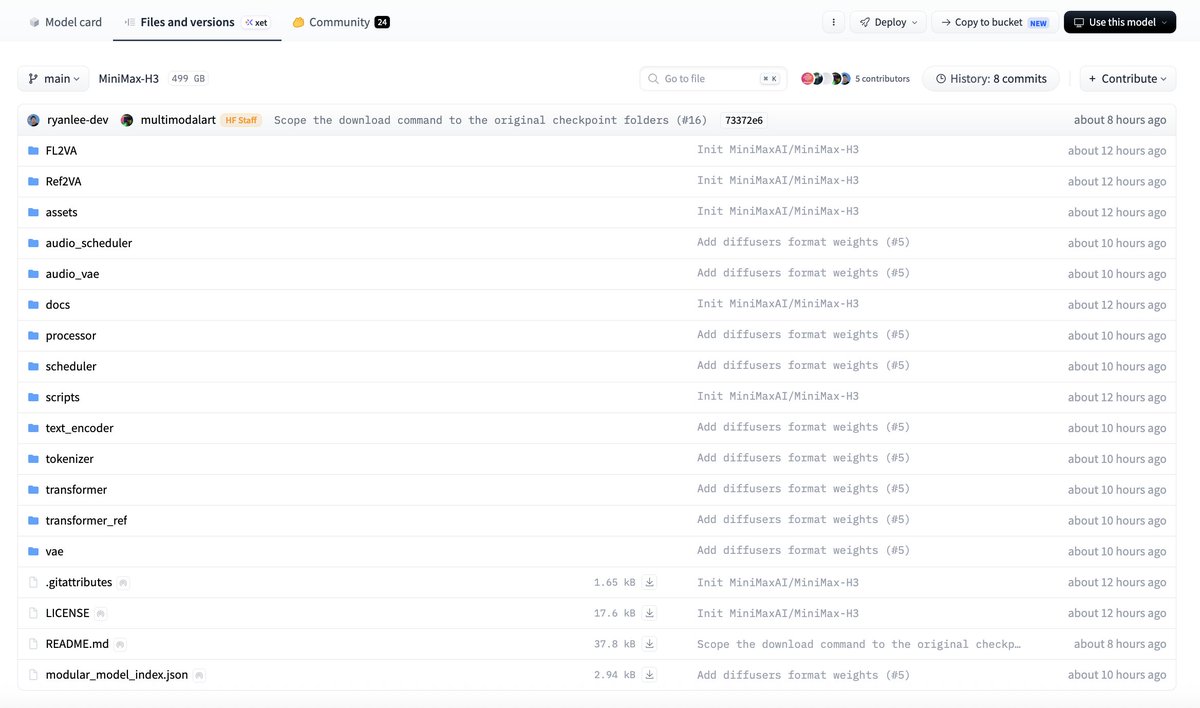Viewport: 1200px width, 708px height.
Task: Click the folder icon beside scripts
Action: coord(33,398)
